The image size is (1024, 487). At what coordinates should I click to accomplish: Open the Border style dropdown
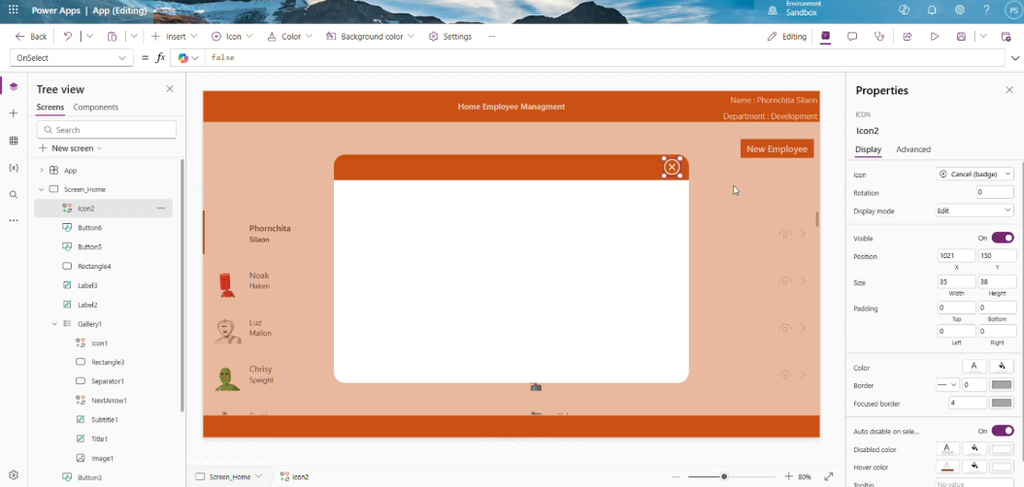click(x=947, y=385)
